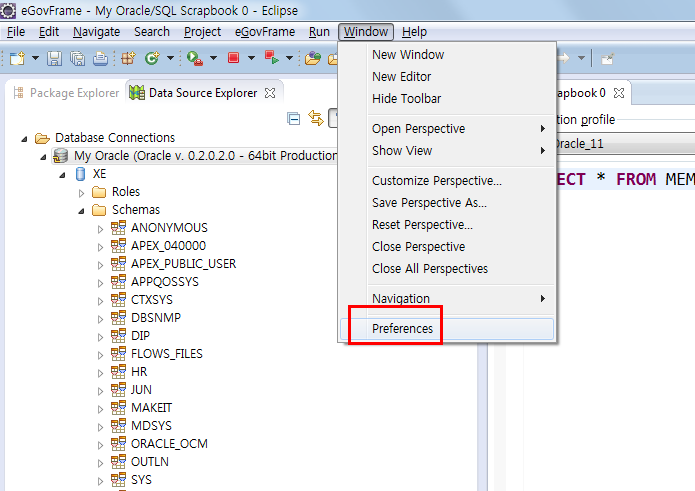The width and height of the screenshot is (695, 491).
Task: Click the New file toolbar icon
Action: (x=17, y=58)
